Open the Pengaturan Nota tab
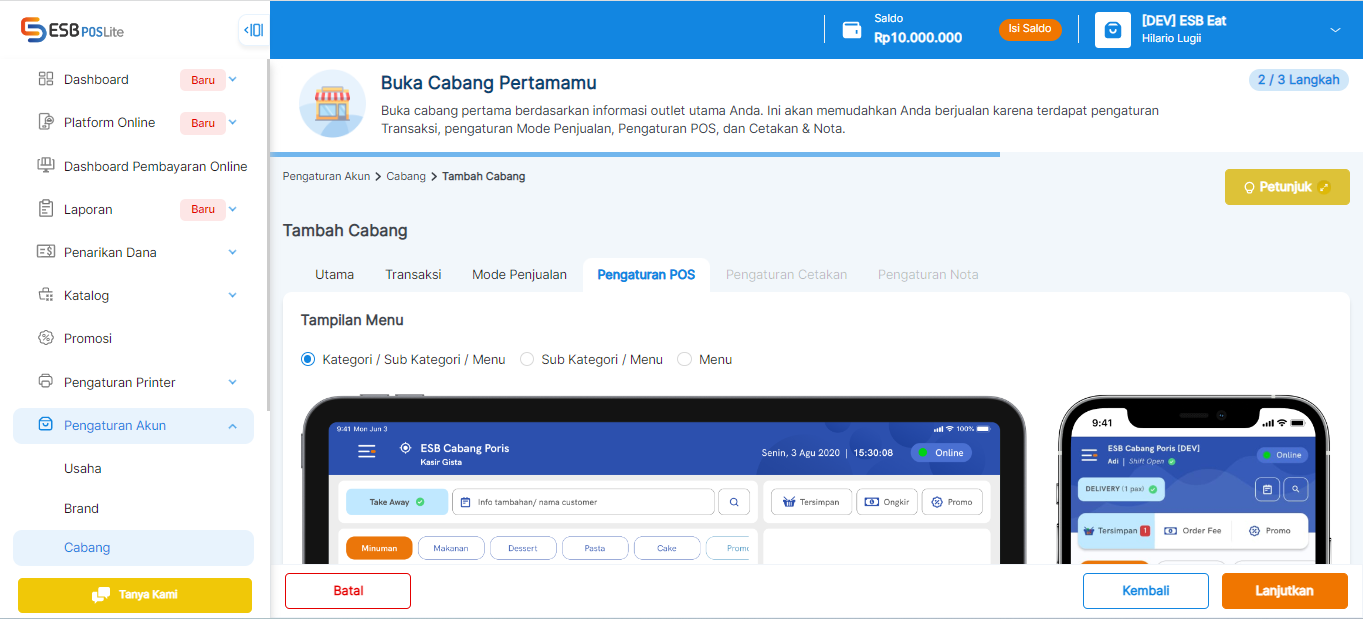 (x=928, y=274)
